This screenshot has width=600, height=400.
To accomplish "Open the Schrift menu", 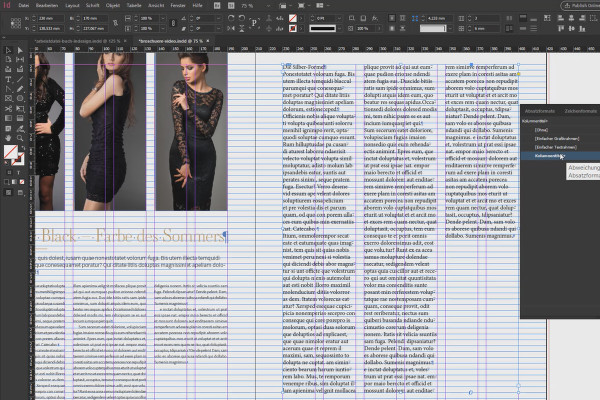I will point(92,5).
